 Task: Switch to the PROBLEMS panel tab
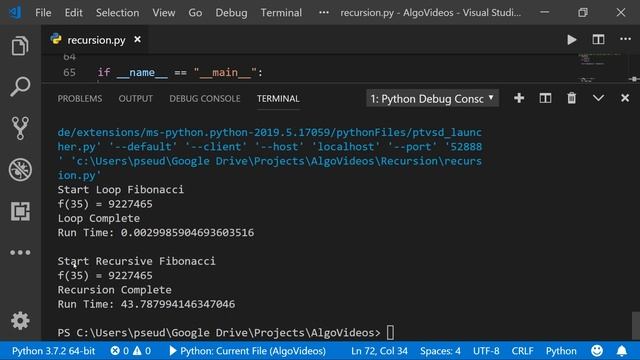(x=80, y=99)
